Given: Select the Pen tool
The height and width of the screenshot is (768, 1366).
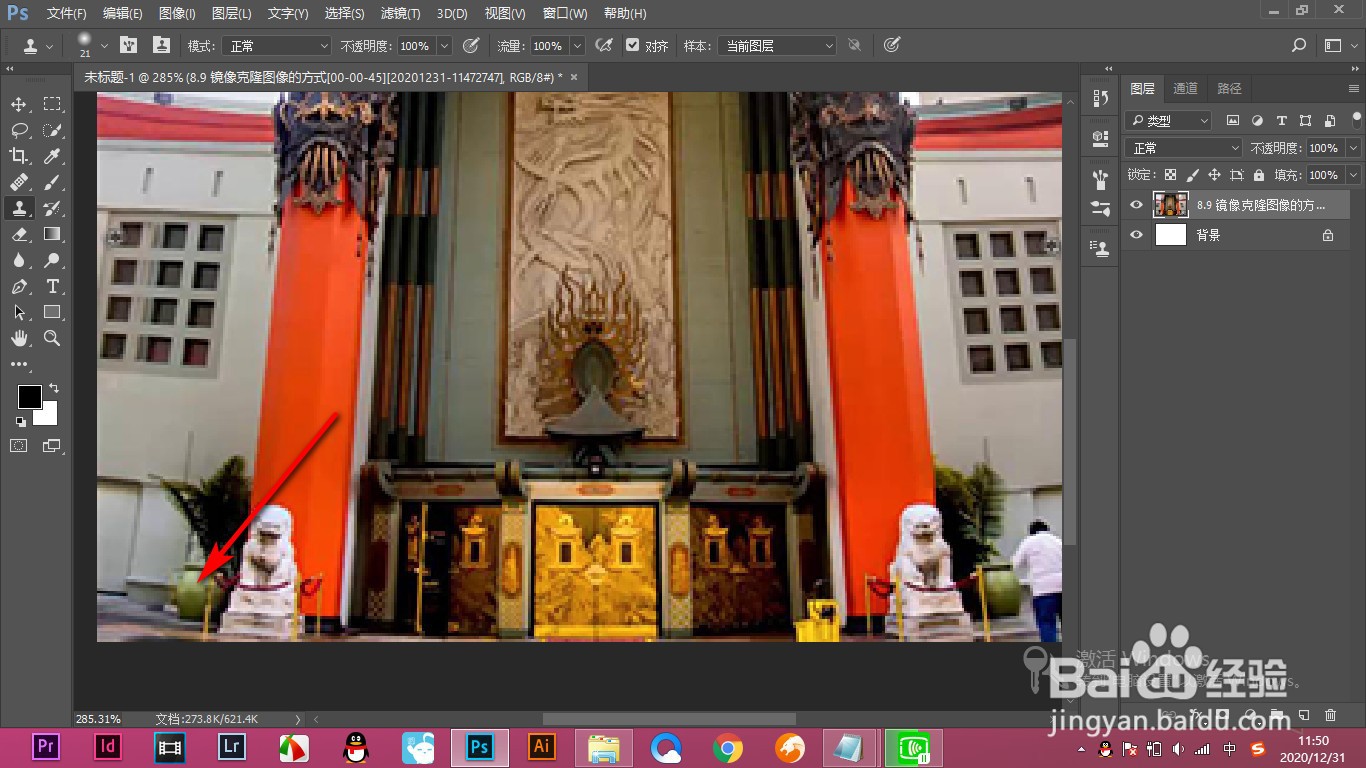Looking at the screenshot, I should tap(19, 286).
